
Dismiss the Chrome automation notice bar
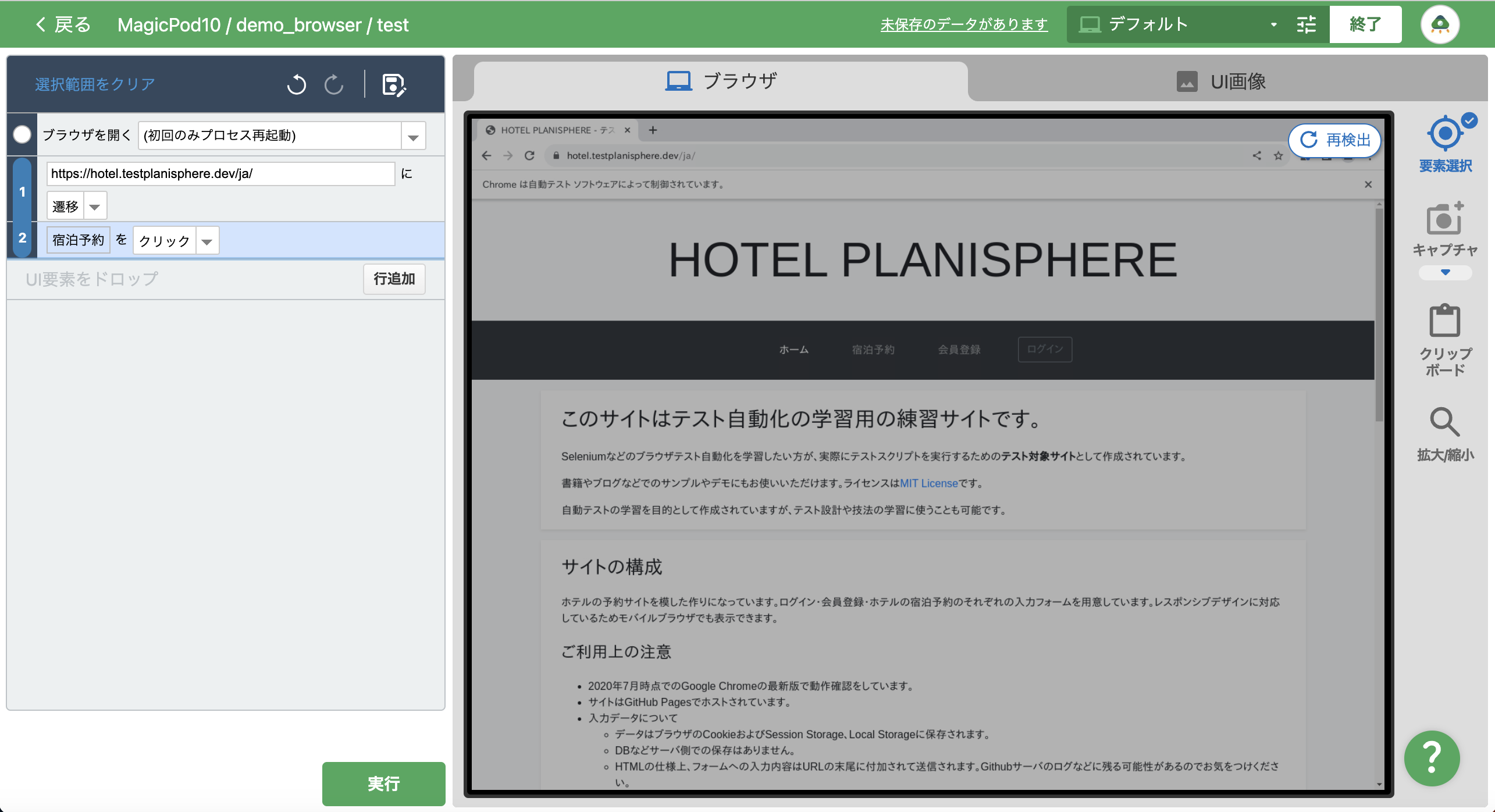[1368, 184]
